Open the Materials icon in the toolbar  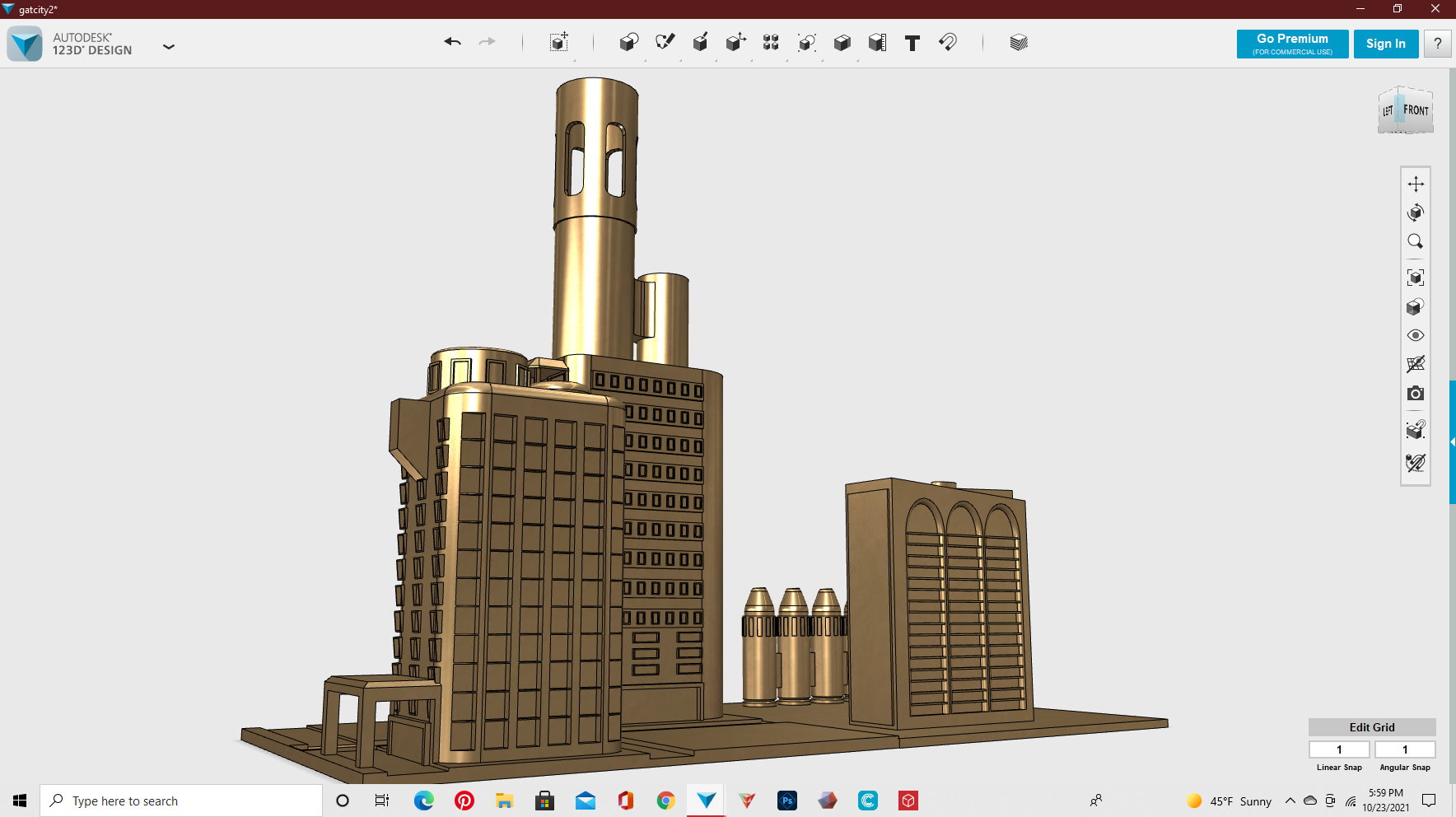(x=1019, y=42)
